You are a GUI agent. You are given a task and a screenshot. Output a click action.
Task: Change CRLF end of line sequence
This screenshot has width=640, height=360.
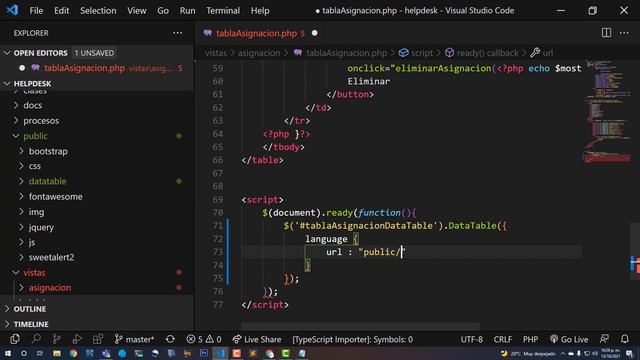click(x=502, y=339)
